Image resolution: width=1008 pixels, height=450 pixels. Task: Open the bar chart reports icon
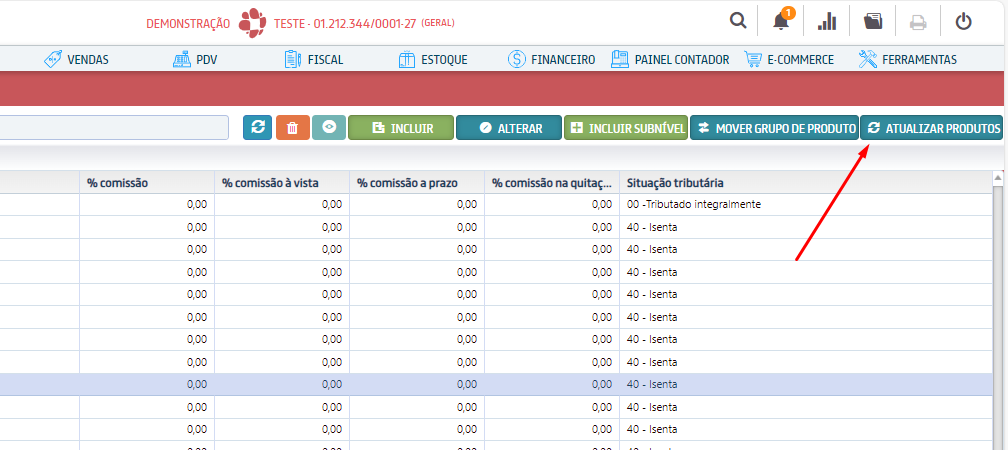[827, 21]
